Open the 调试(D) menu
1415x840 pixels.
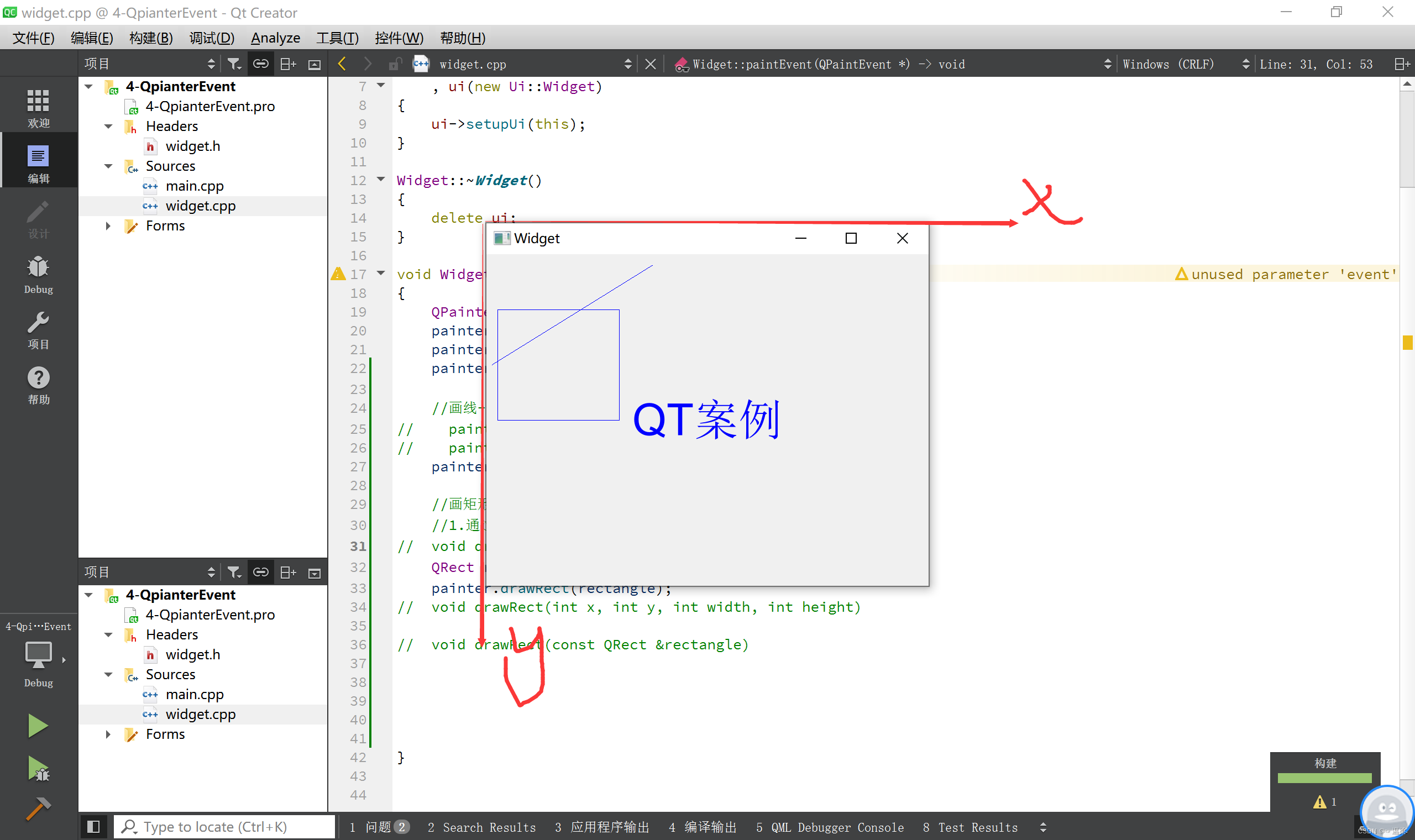pos(212,38)
